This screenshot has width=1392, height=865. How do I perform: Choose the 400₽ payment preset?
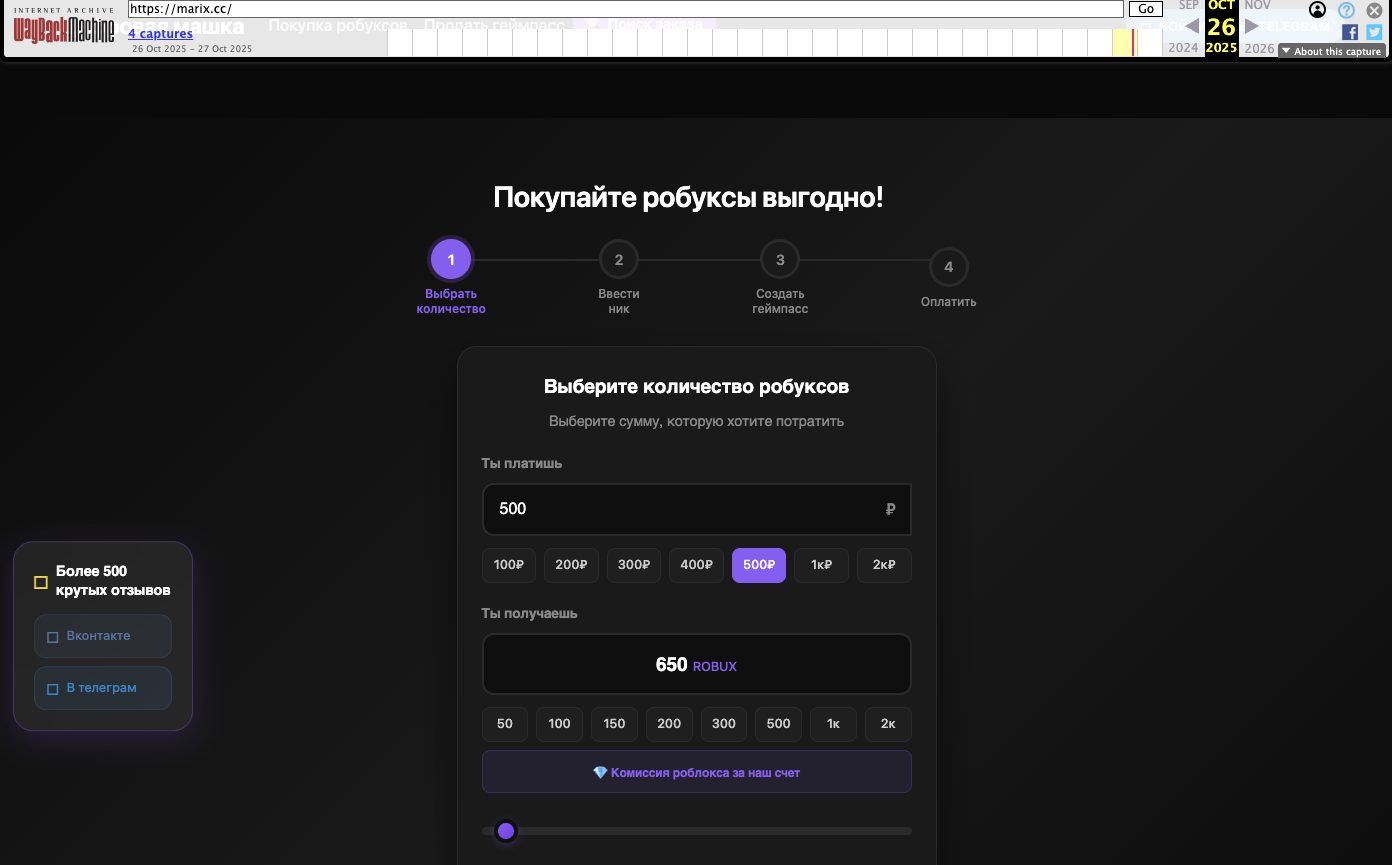(x=696, y=565)
